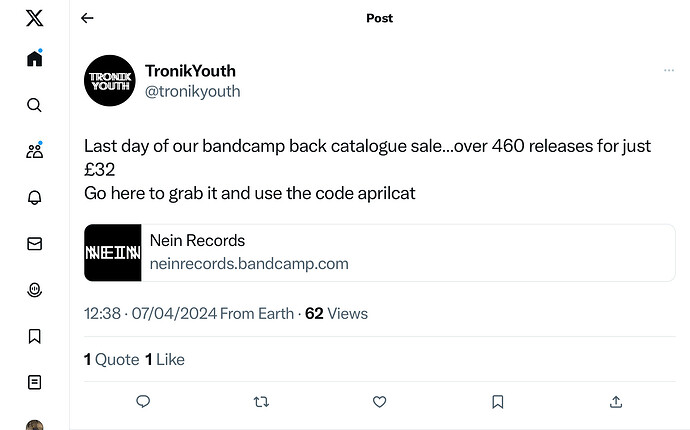Reply to the TronikYouth post

143,401
